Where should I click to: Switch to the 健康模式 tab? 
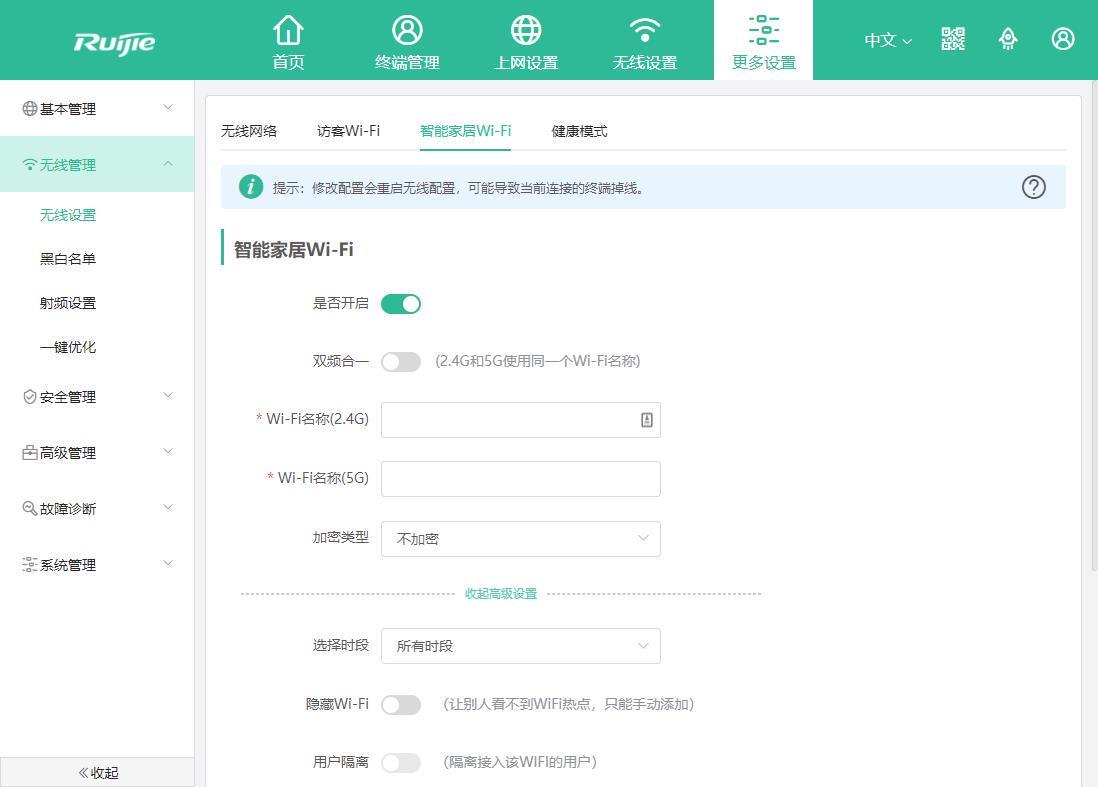pos(579,131)
